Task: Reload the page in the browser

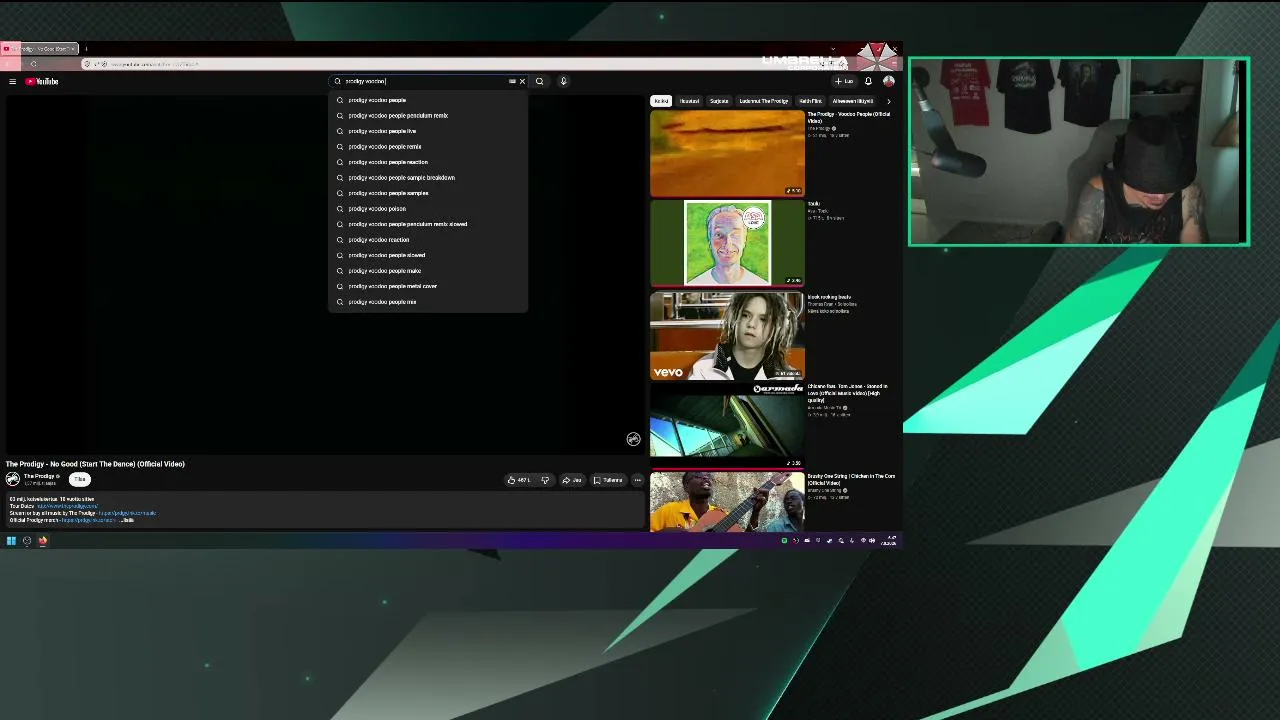Action: 33,64
